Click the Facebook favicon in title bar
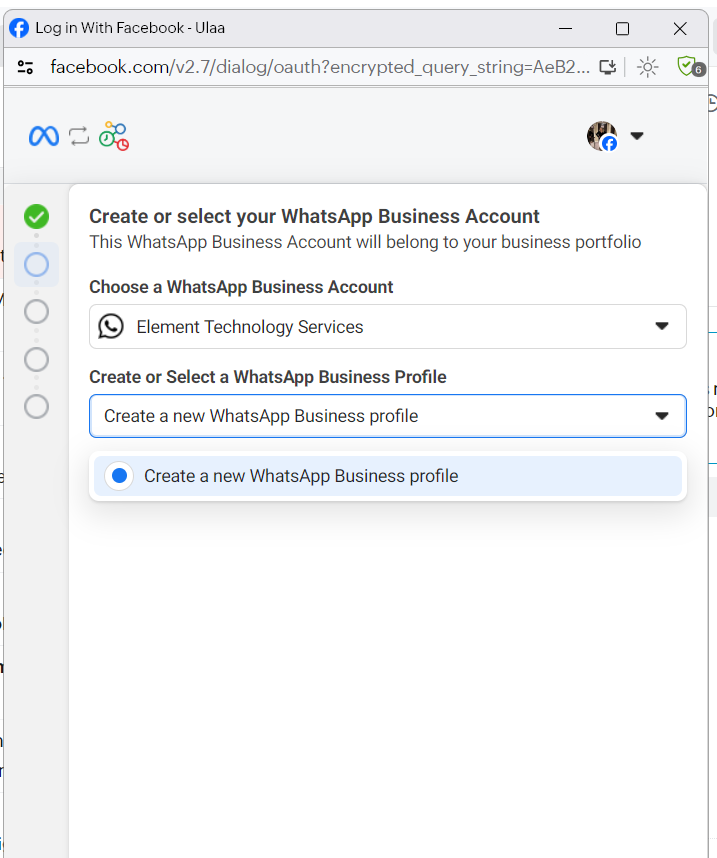 pos(19,28)
